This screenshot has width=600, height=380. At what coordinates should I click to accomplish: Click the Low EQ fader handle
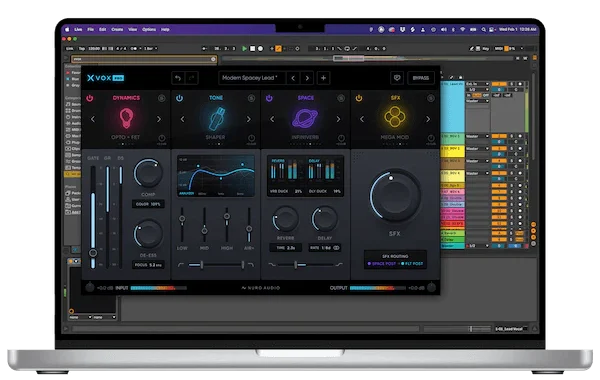coord(182,219)
